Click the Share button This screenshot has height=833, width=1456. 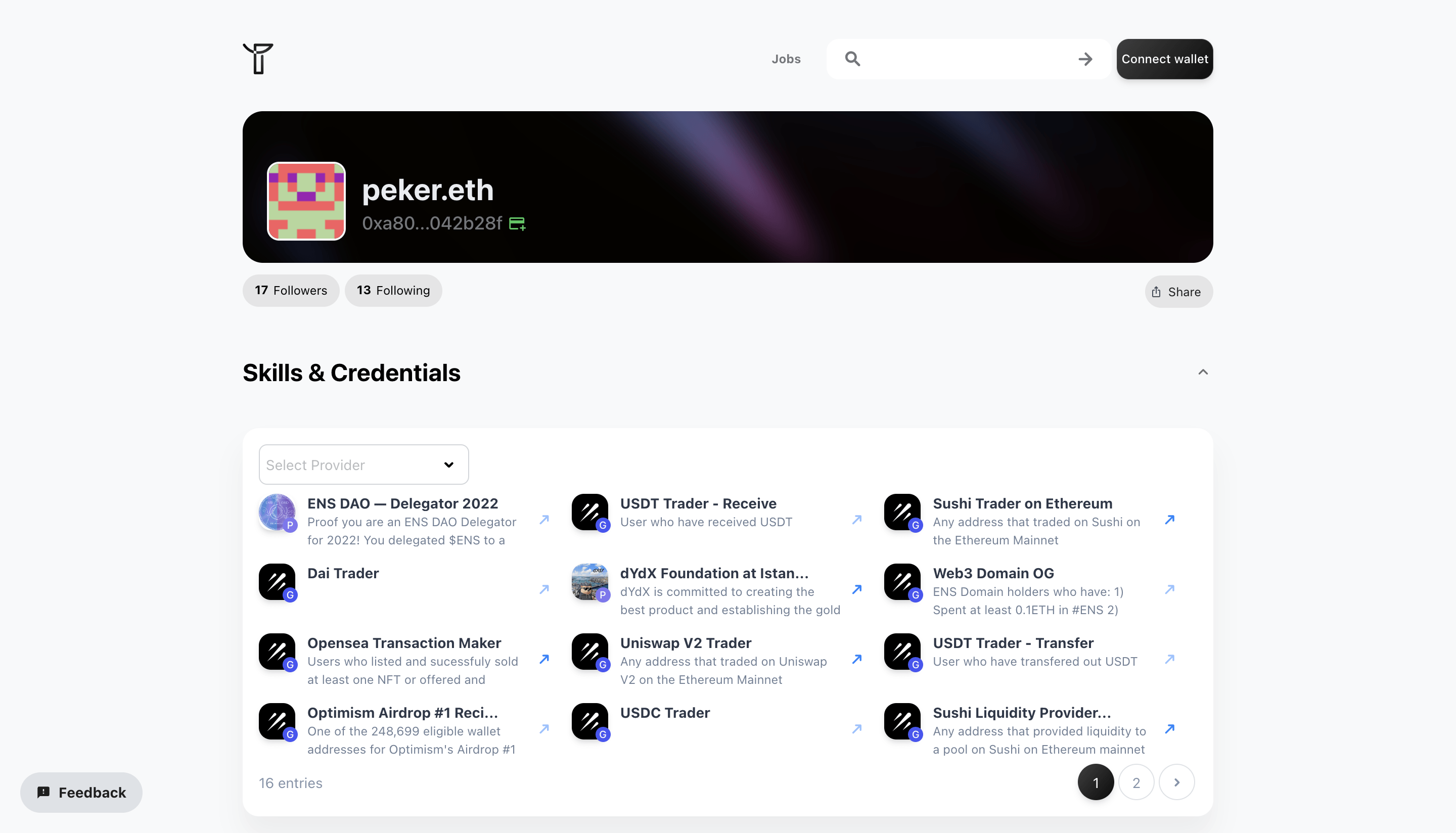[1178, 292]
